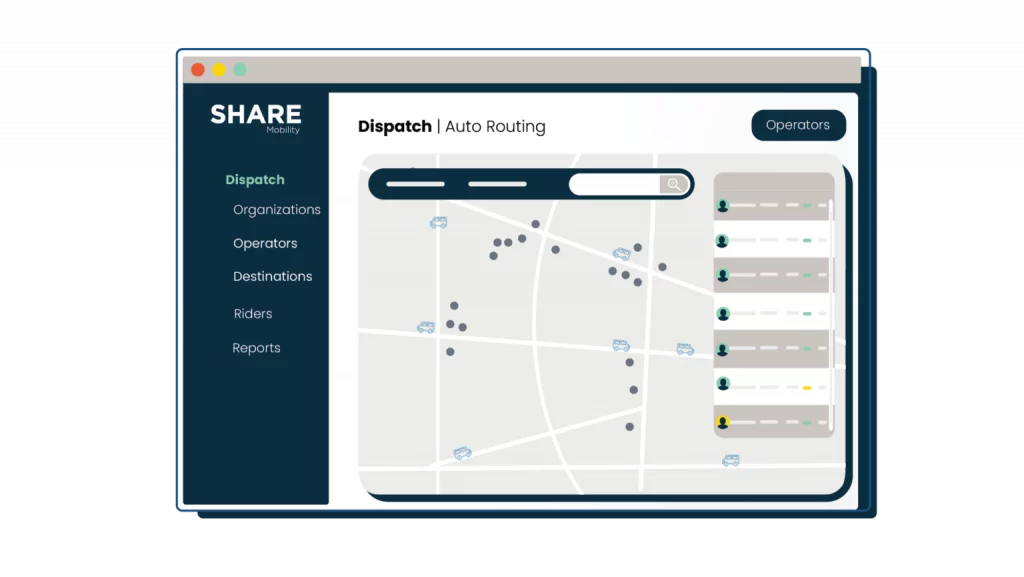Click the SHARE Mobility logo
Screen dimensions: 1024x577
(255, 117)
